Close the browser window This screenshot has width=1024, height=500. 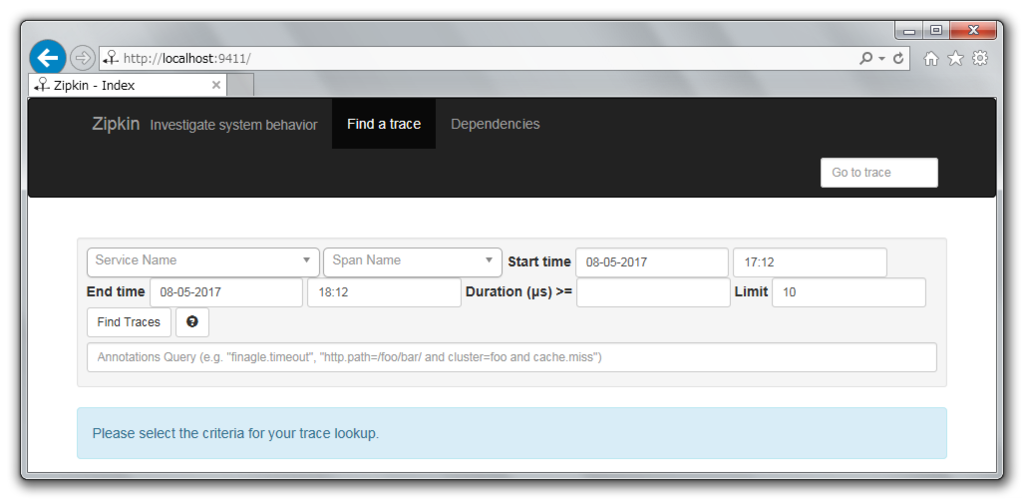[973, 30]
